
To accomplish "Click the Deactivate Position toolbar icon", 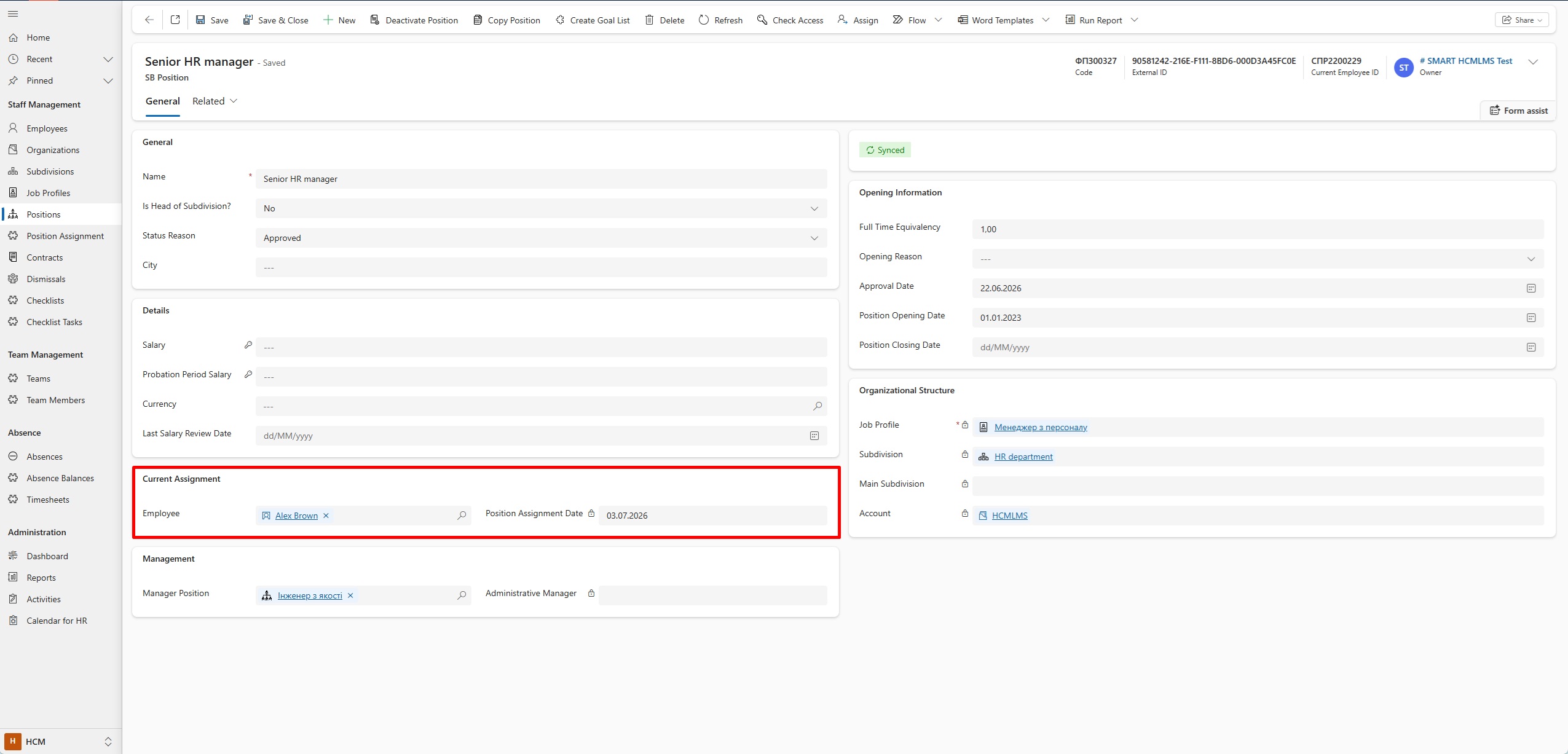I will pos(375,20).
